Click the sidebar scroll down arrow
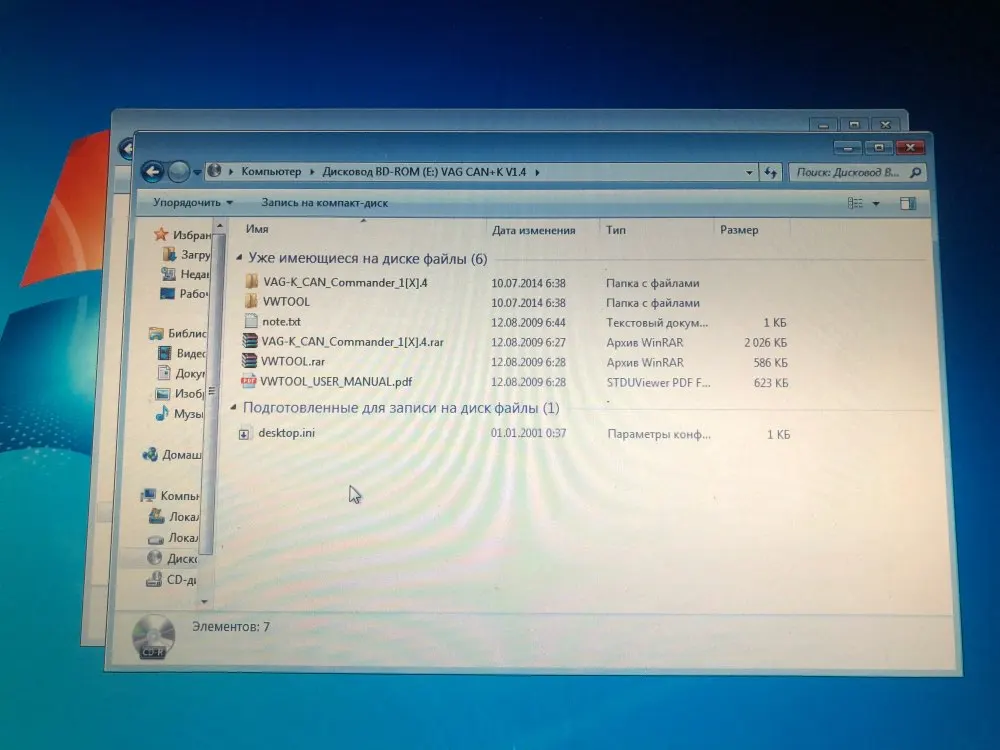Image resolution: width=1000 pixels, height=750 pixels. pyautogui.click(x=204, y=601)
